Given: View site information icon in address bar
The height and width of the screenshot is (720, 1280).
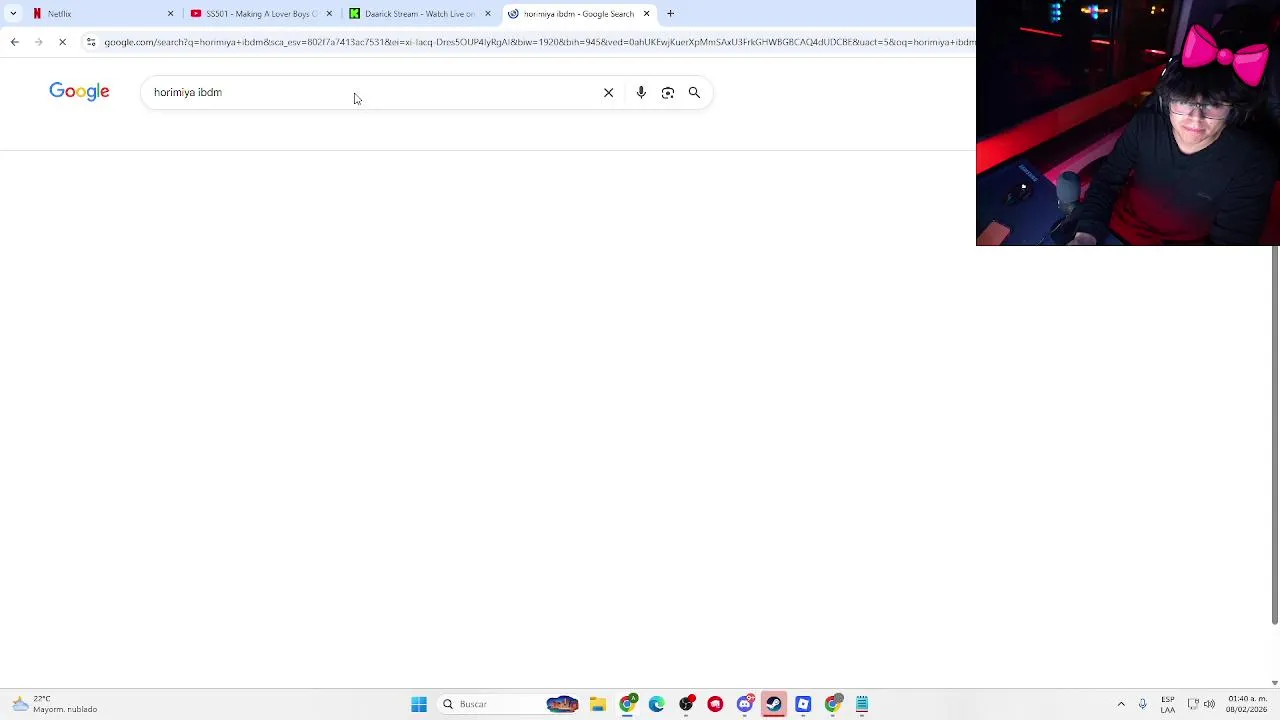Looking at the screenshot, I should pyautogui.click(x=91, y=42).
